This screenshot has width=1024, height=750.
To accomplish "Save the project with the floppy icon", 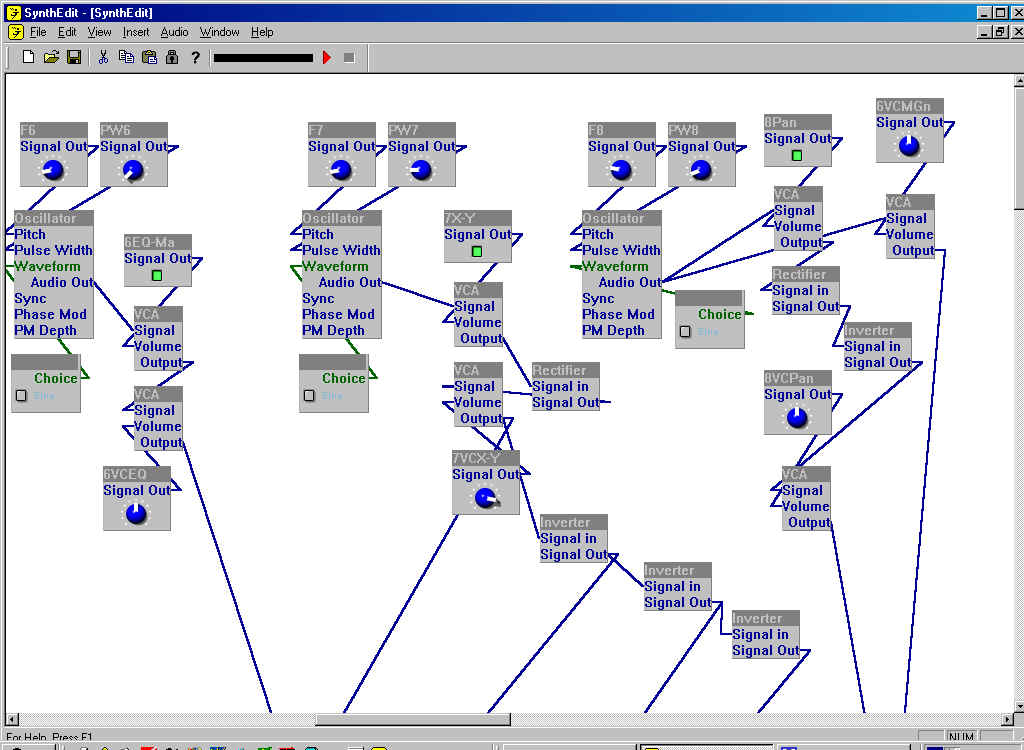I will click(74, 58).
